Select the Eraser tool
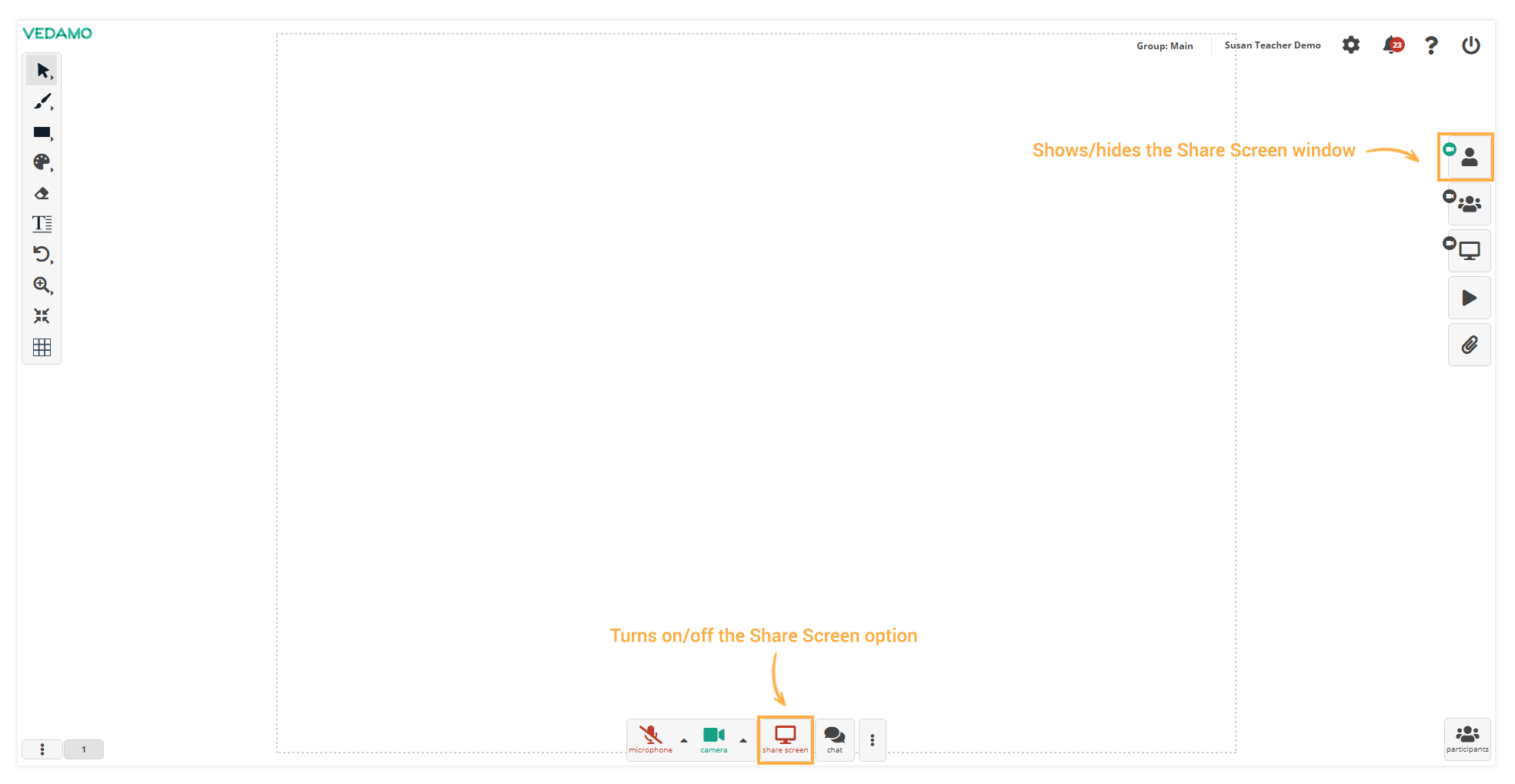The width and height of the screenshot is (1515, 784). coord(42,193)
